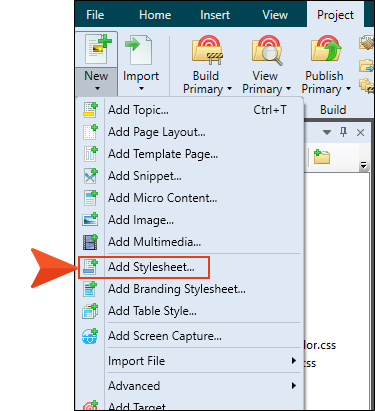
Task: Expand the Publish Primary dropdown arrow
Action: [348, 89]
